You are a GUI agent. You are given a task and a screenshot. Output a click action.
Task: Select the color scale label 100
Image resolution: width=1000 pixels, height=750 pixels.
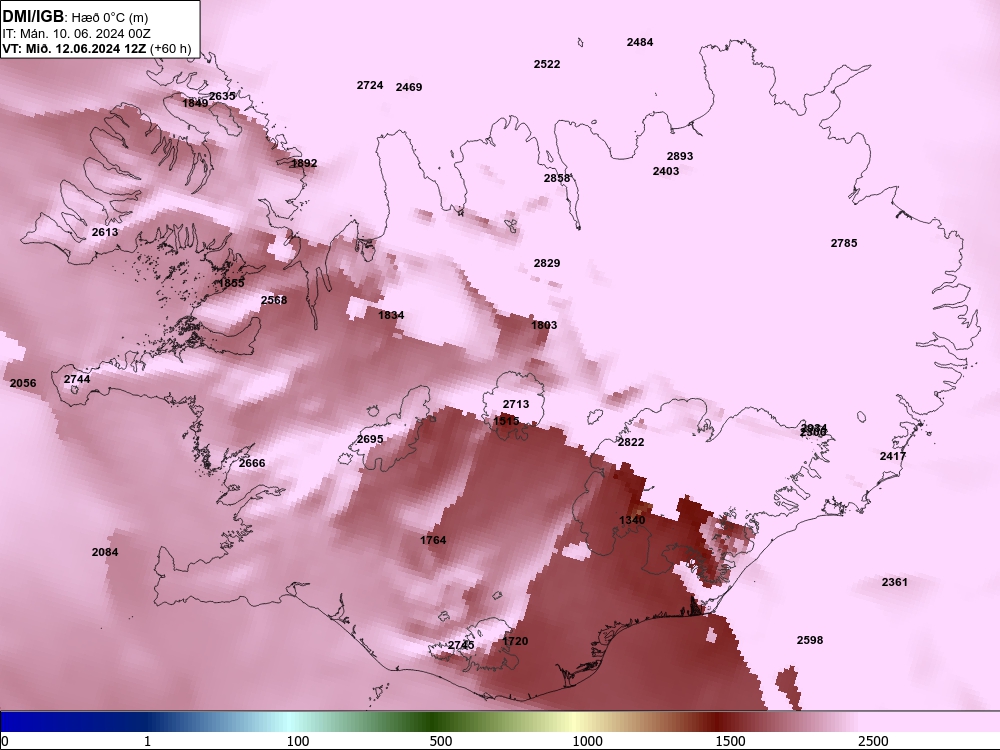tap(298, 742)
